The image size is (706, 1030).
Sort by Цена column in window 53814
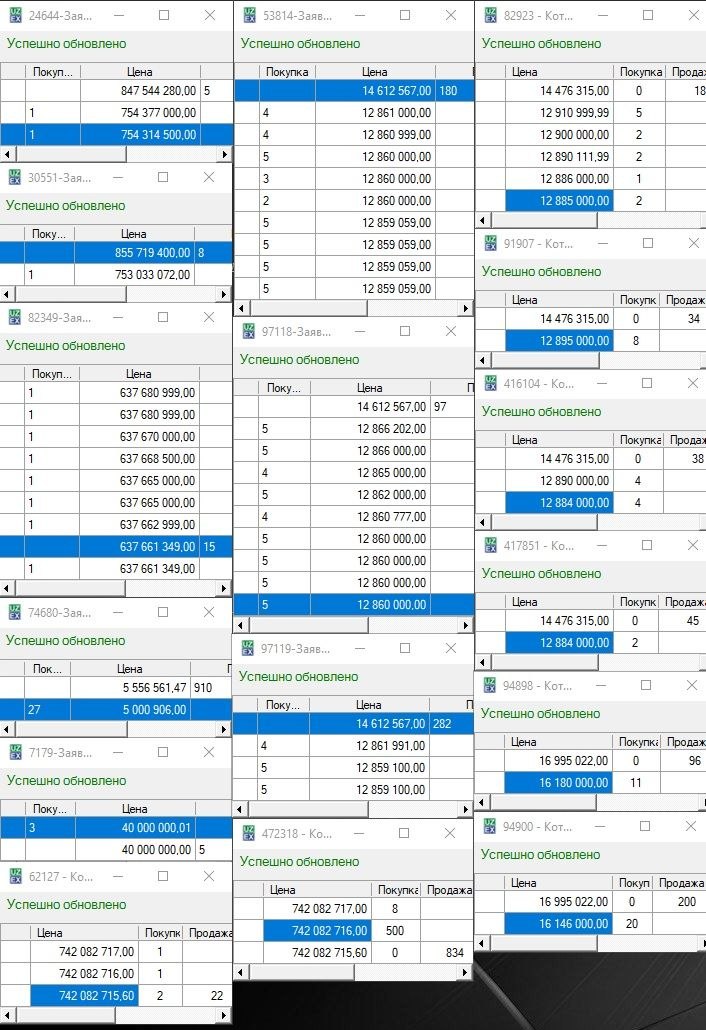pyautogui.click(x=374, y=72)
